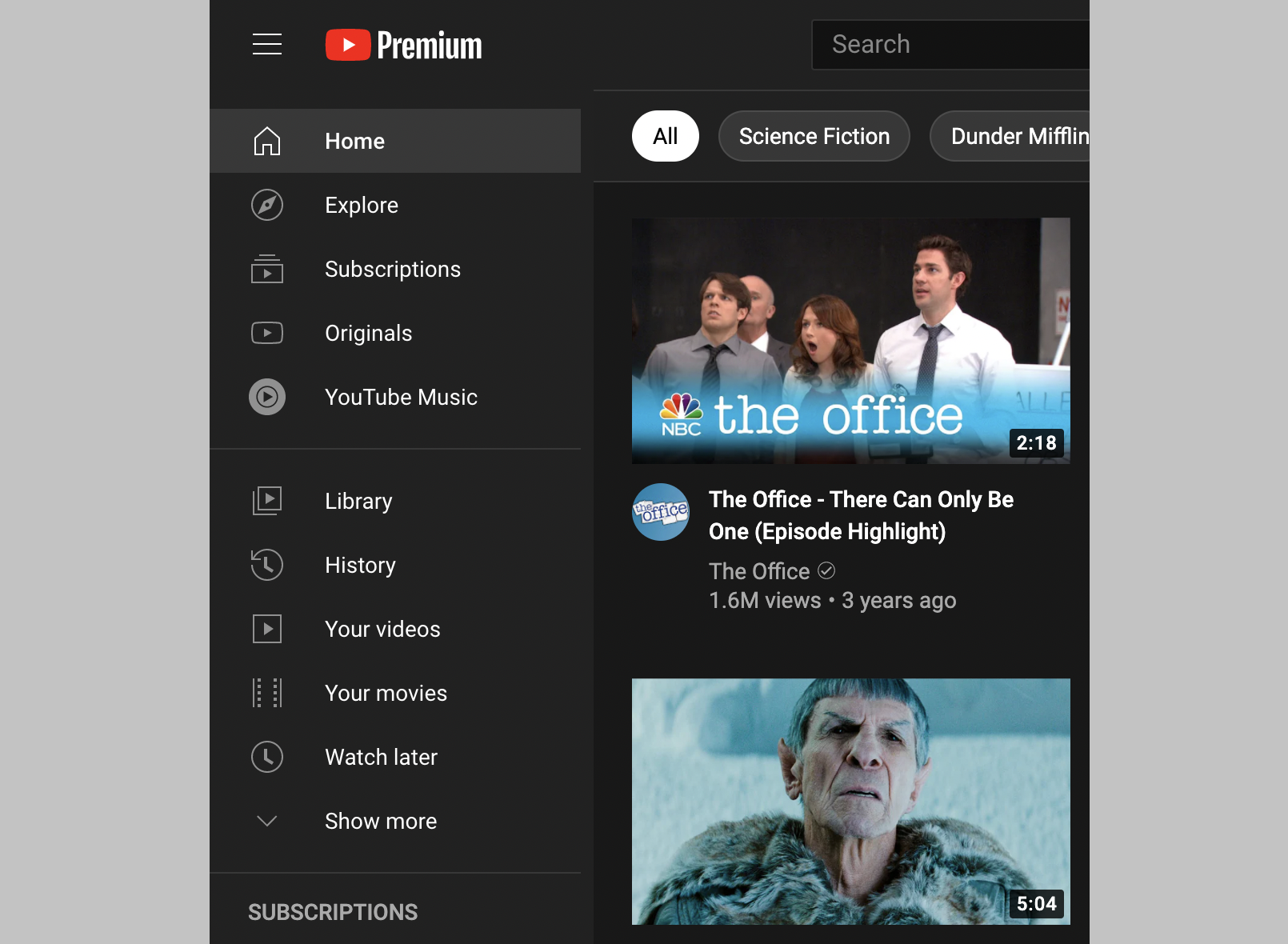Open The Office channel link
Image resolution: width=1288 pixels, height=944 pixels.
coord(758,571)
